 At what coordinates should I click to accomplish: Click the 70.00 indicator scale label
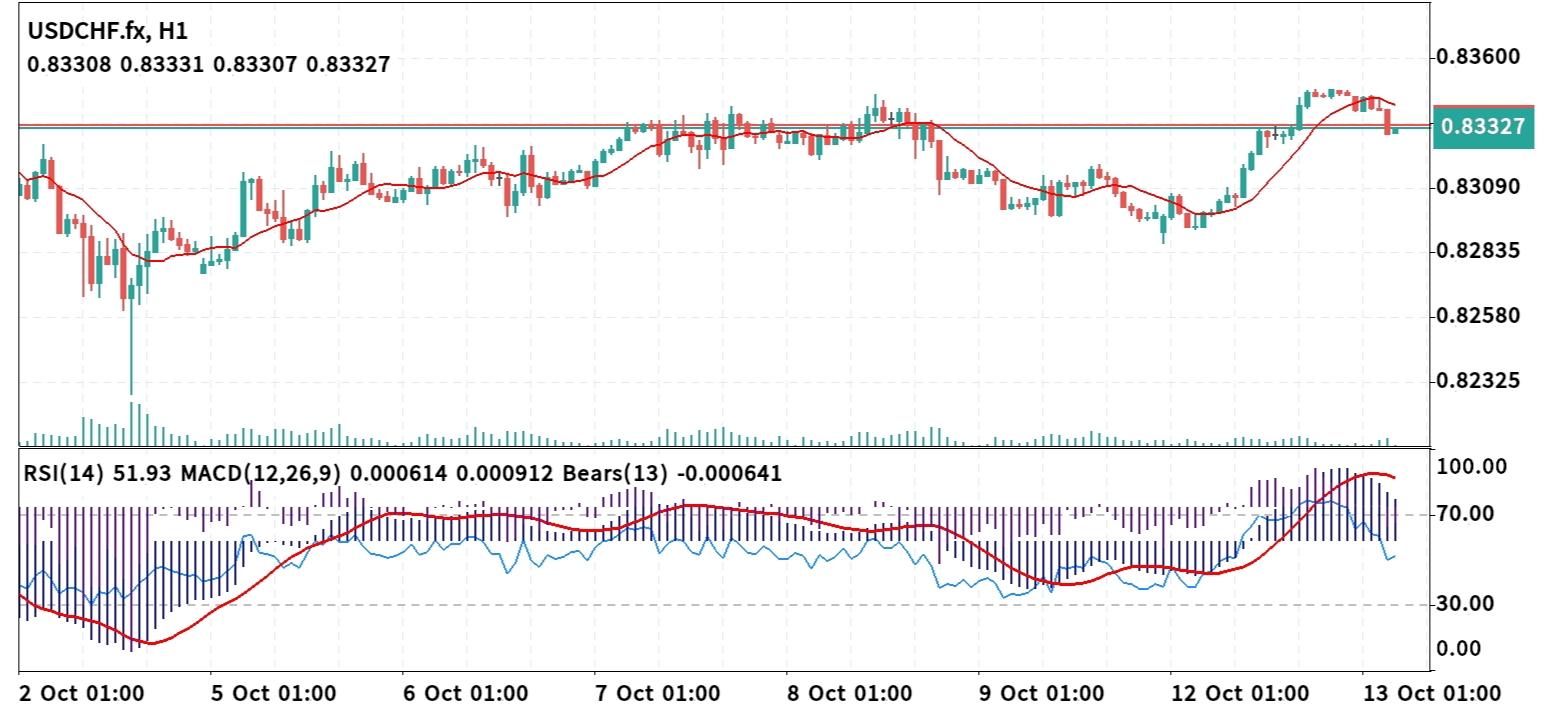point(1466,514)
